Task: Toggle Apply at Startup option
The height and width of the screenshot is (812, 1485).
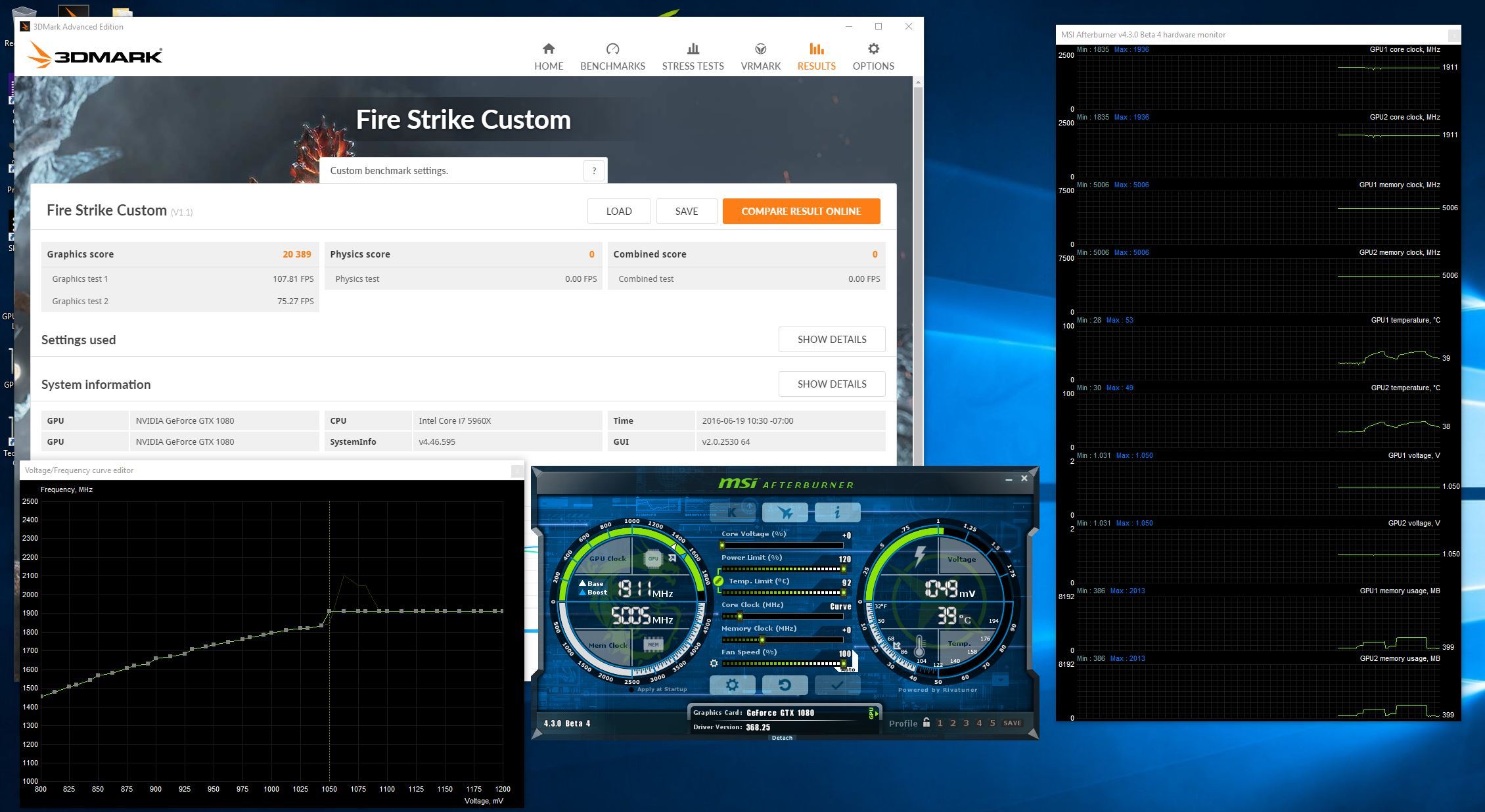Action: click(x=632, y=689)
